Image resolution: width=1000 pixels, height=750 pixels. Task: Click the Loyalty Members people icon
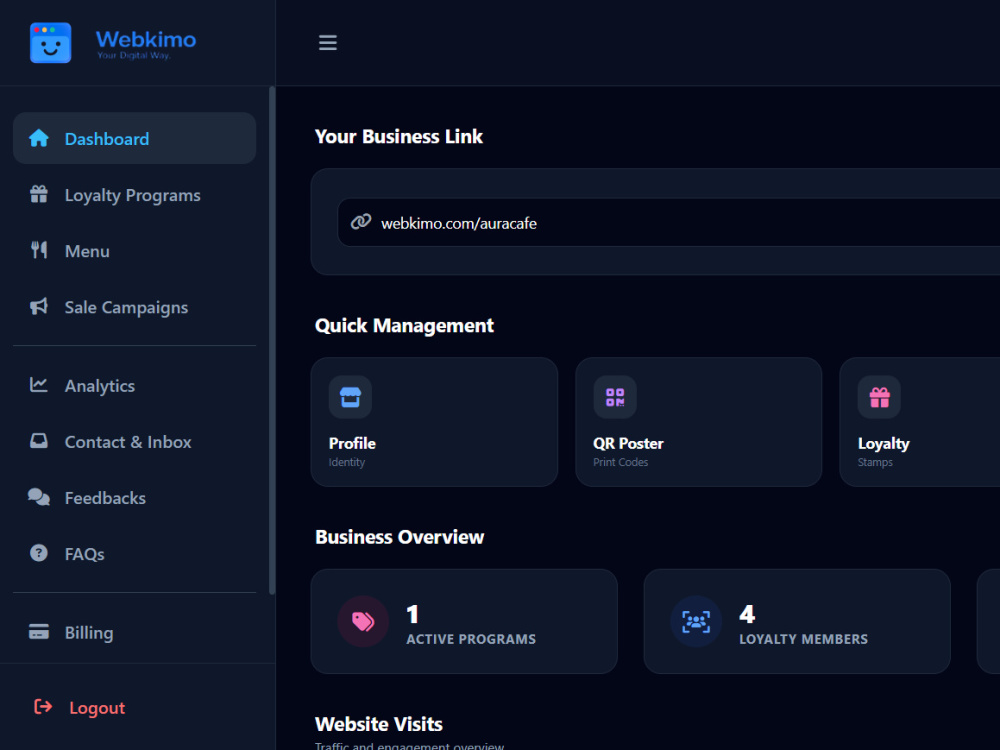tap(696, 621)
